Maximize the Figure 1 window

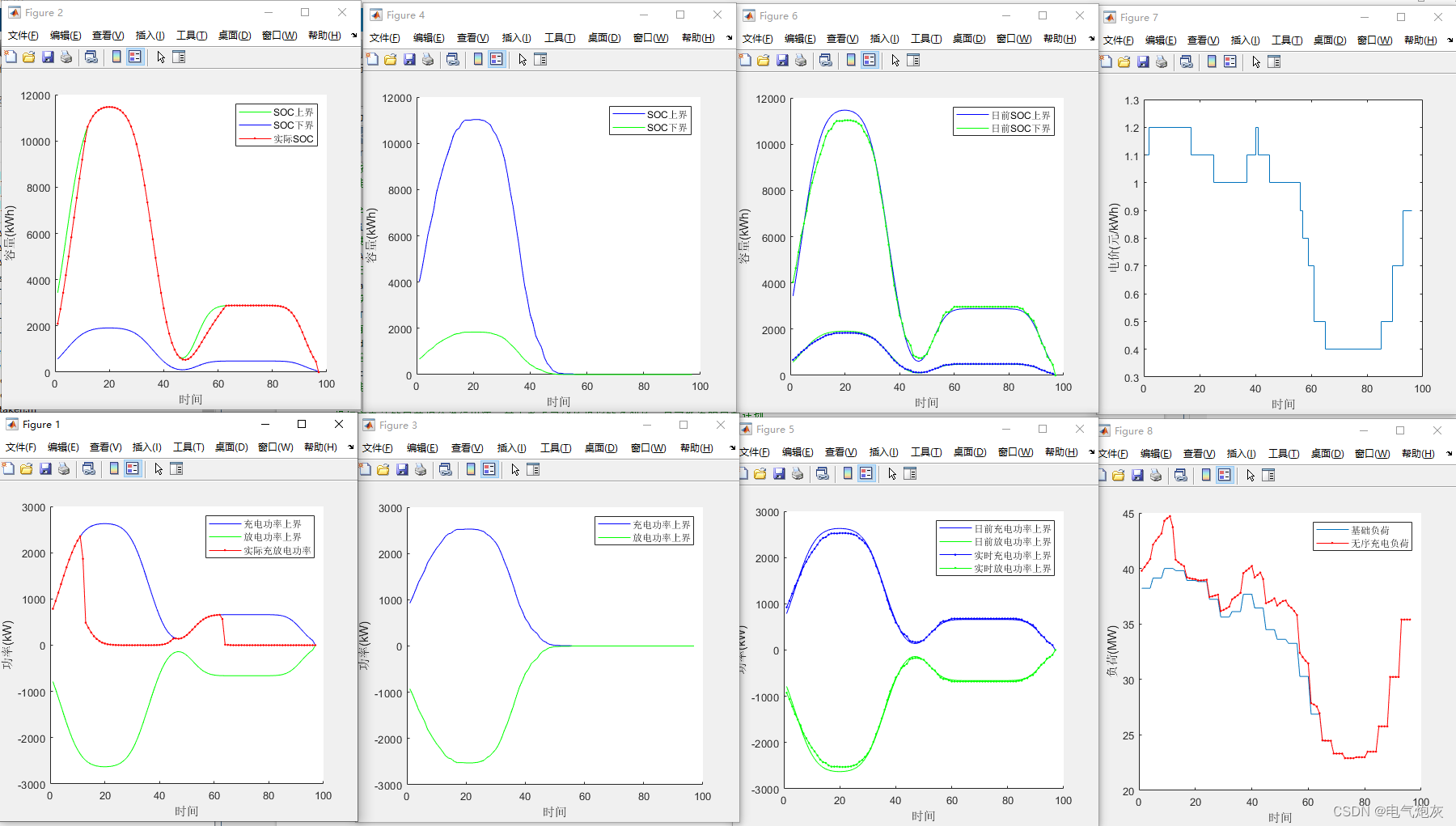pos(302,424)
